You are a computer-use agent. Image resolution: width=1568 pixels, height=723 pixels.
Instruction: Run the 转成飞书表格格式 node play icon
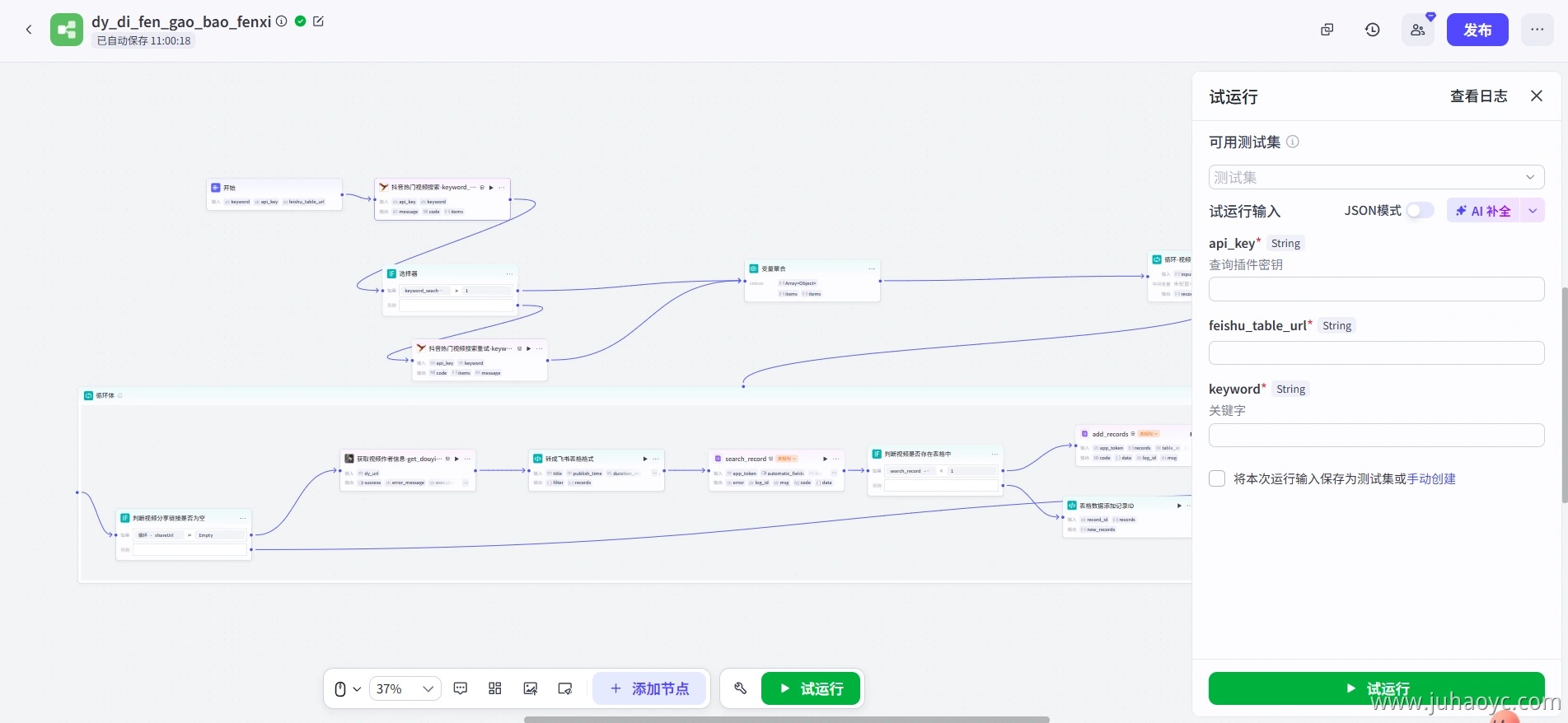click(645, 459)
